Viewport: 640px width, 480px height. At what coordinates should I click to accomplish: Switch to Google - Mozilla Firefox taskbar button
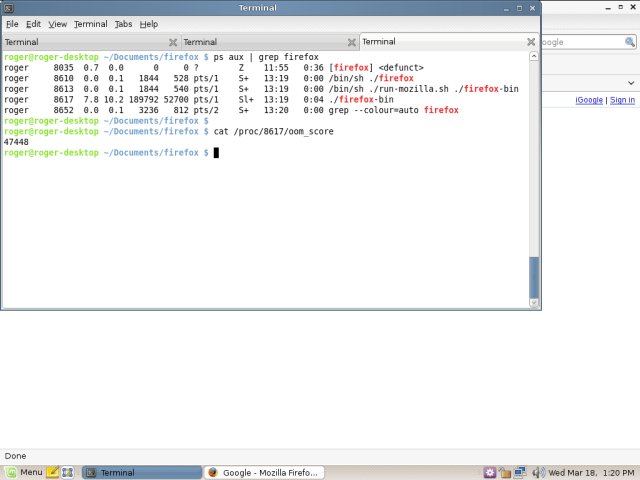point(263,472)
